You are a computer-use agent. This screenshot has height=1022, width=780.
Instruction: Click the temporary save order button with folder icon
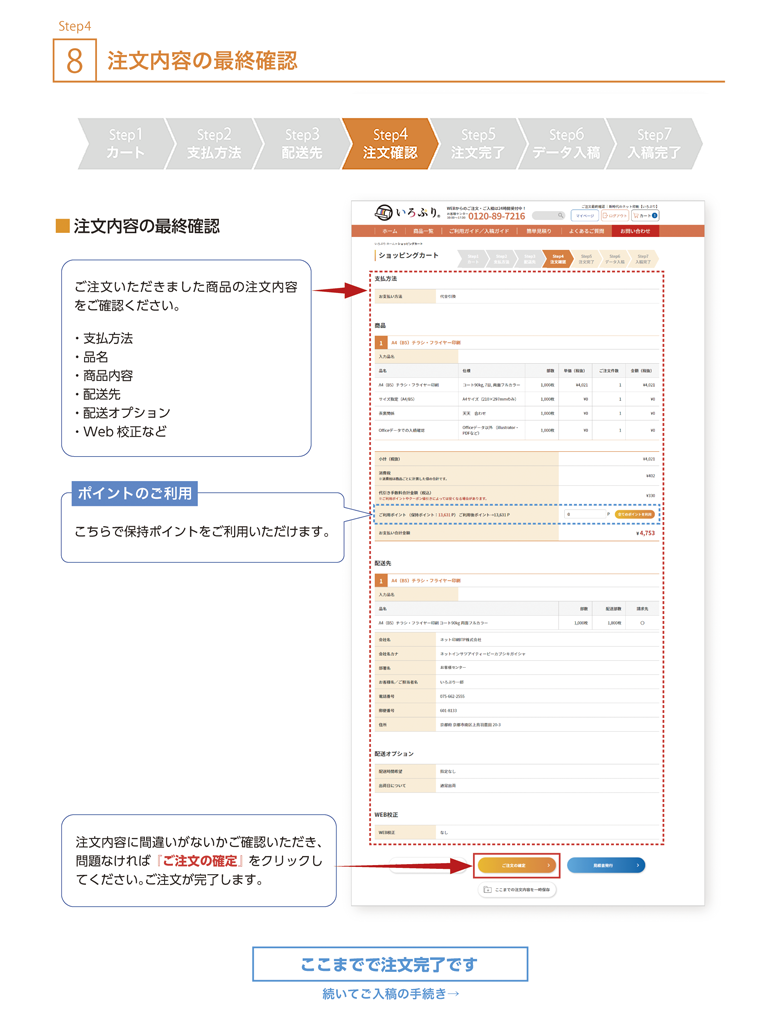point(517,889)
